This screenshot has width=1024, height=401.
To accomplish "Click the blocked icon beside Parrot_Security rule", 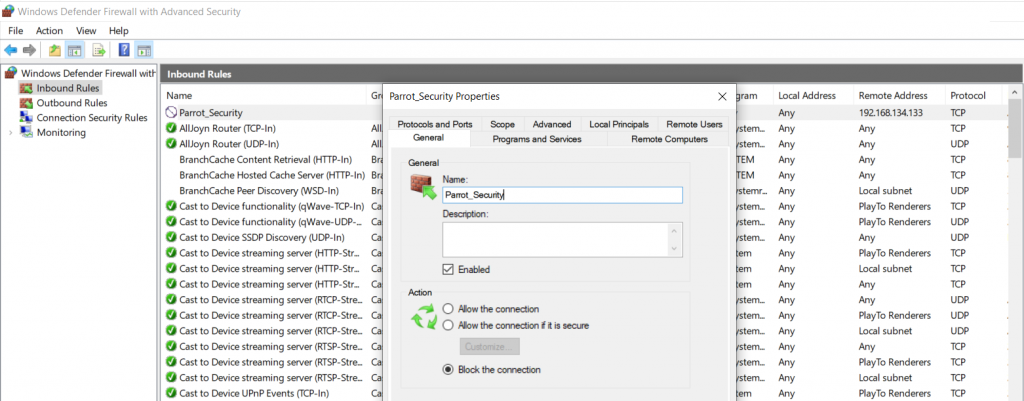I will (172, 112).
